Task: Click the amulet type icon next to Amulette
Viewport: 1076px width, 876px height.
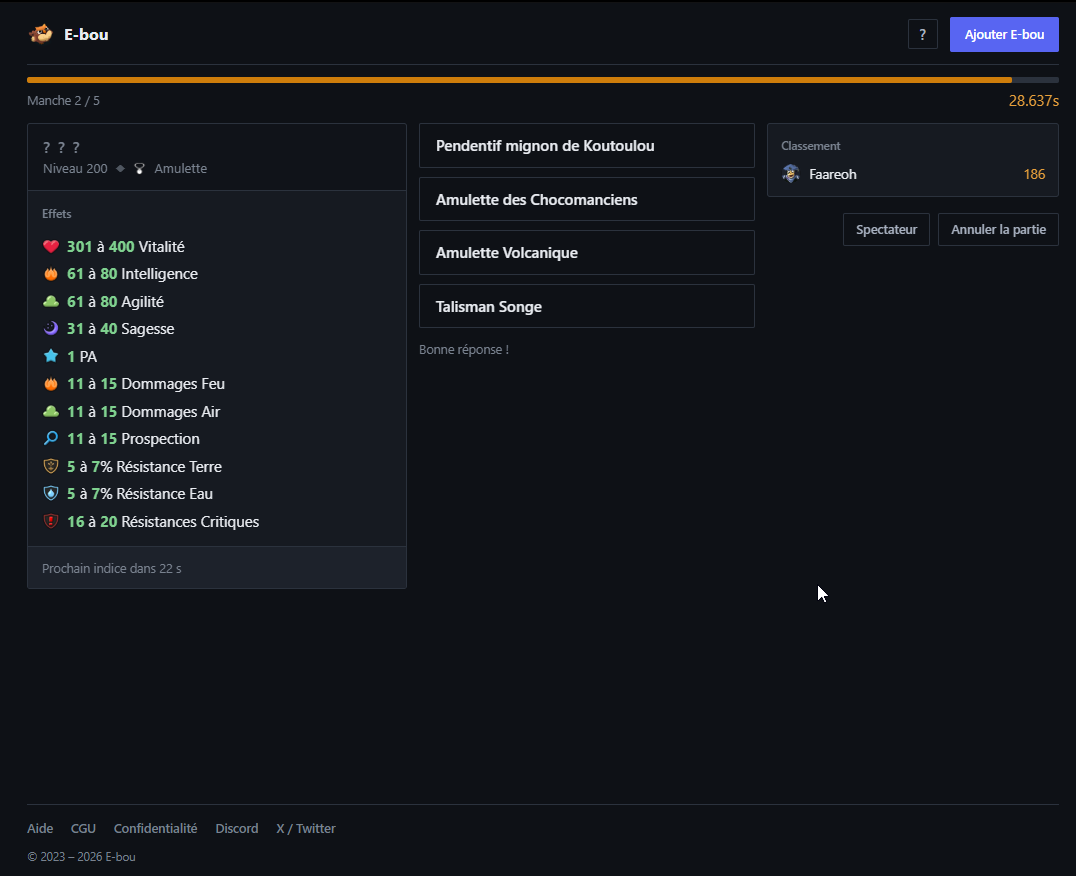Action: (139, 169)
